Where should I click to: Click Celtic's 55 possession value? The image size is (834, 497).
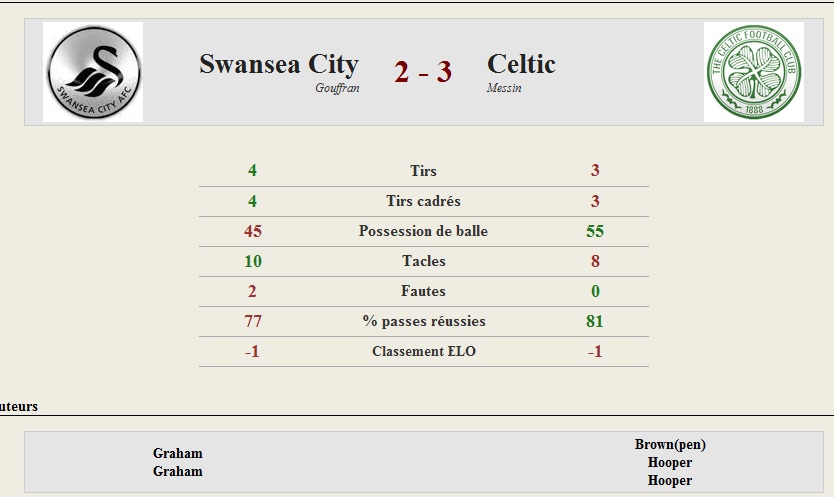(x=595, y=231)
